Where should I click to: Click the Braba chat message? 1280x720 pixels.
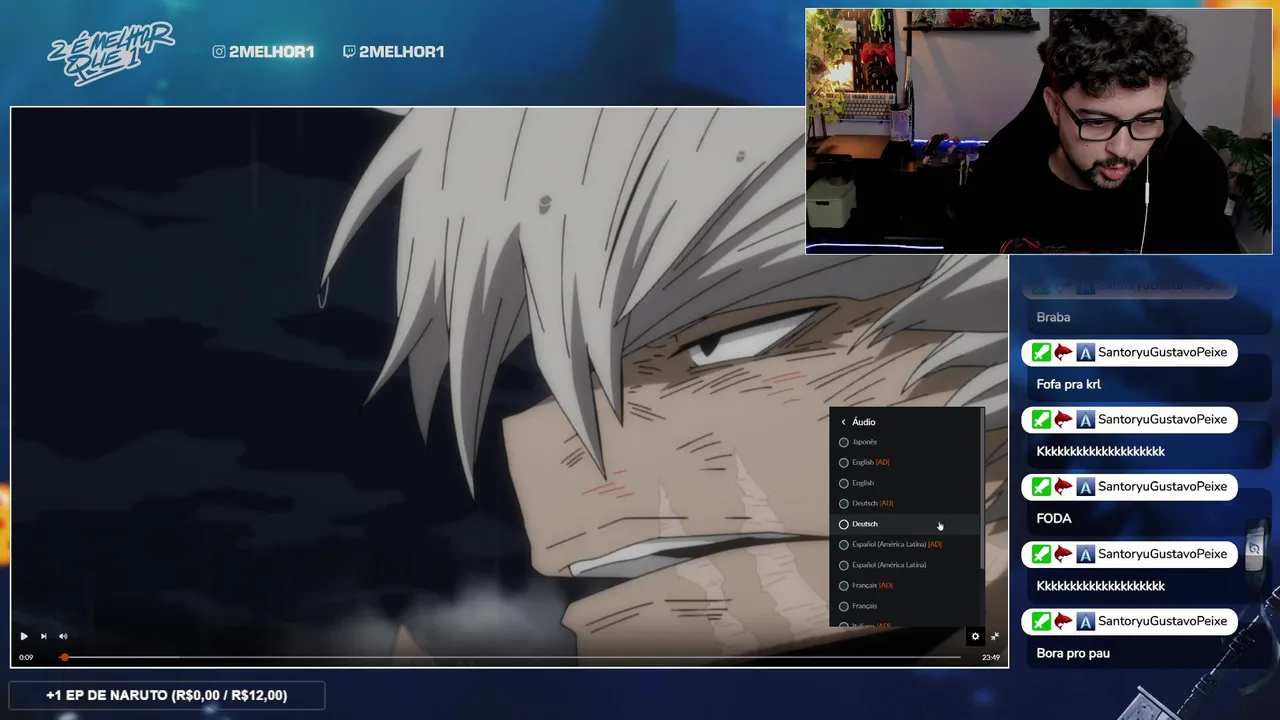click(x=1053, y=317)
